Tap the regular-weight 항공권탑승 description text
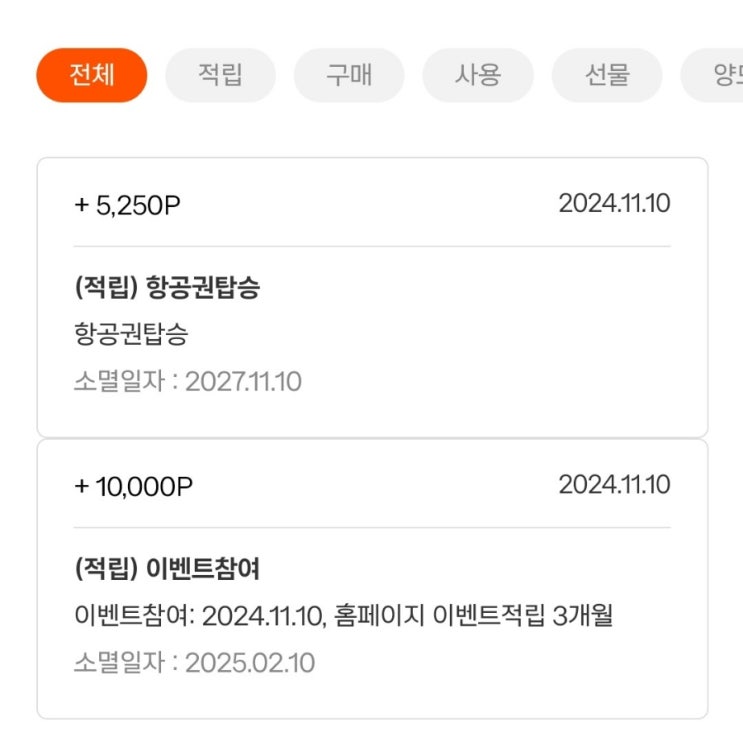This screenshot has width=743, height=745. 131,334
